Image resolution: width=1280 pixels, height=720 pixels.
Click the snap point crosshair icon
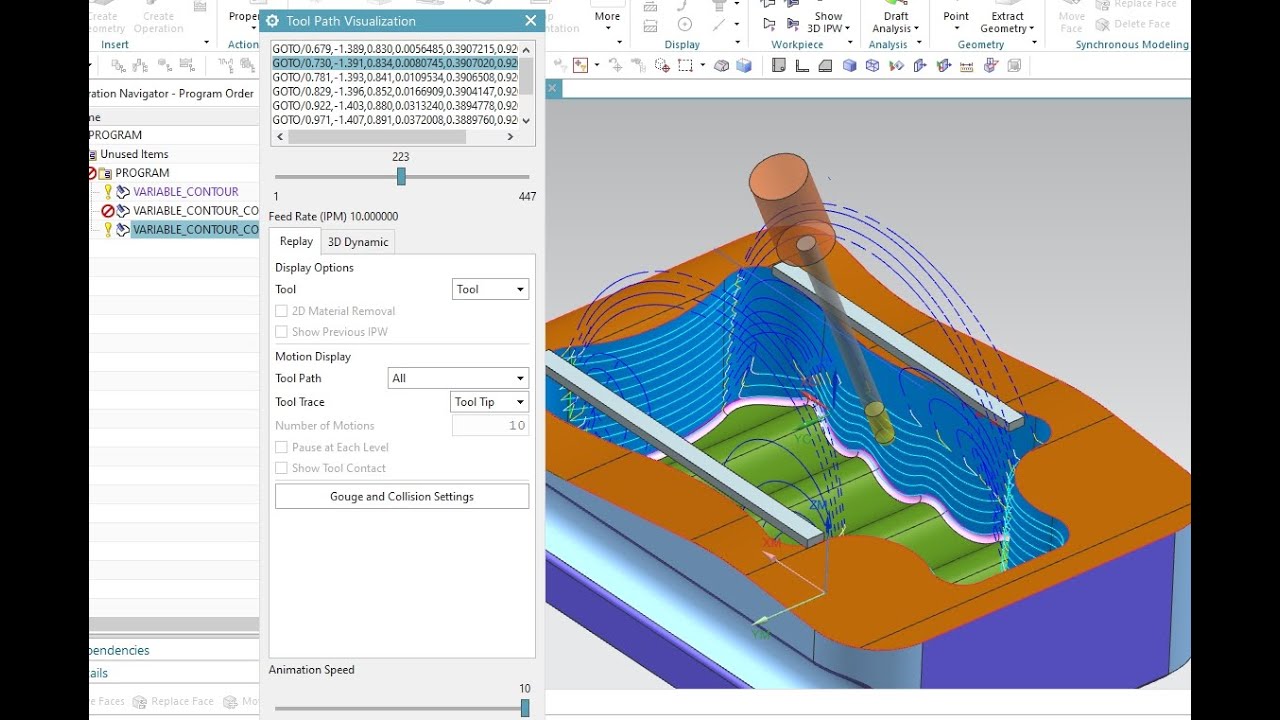[x=662, y=65]
